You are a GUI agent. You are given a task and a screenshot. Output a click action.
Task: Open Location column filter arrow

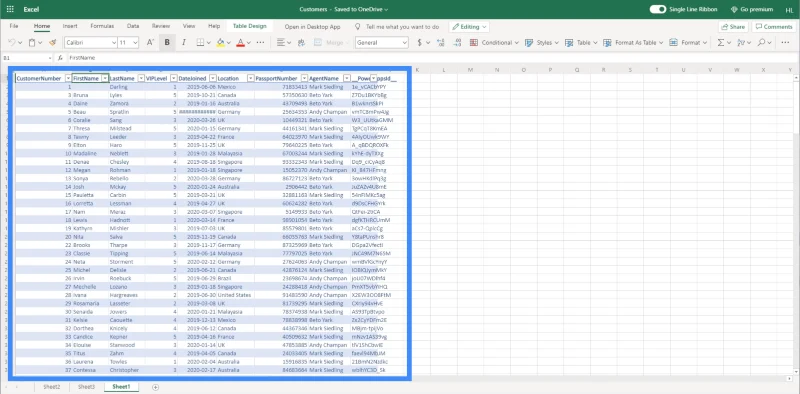(x=251, y=79)
